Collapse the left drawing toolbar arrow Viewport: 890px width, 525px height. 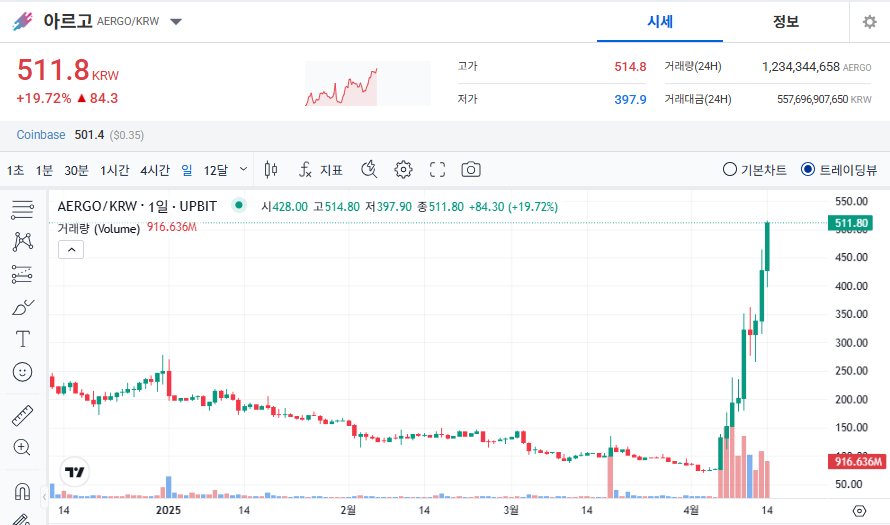44,497
